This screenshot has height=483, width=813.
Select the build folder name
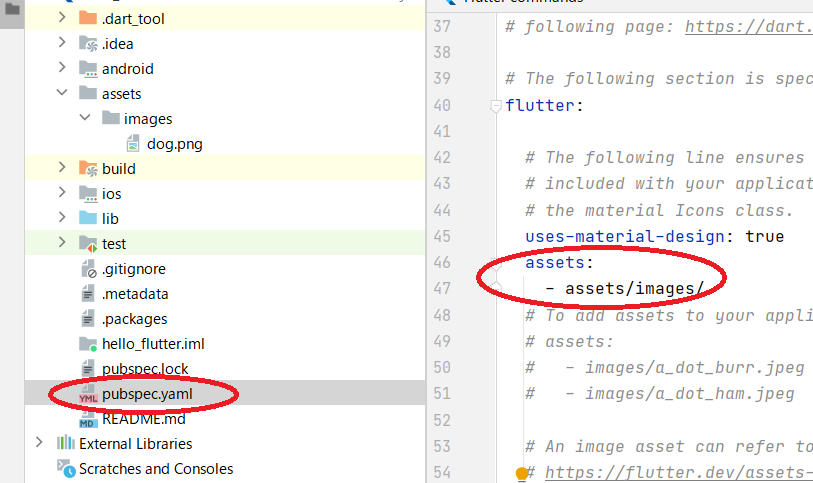click(119, 168)
